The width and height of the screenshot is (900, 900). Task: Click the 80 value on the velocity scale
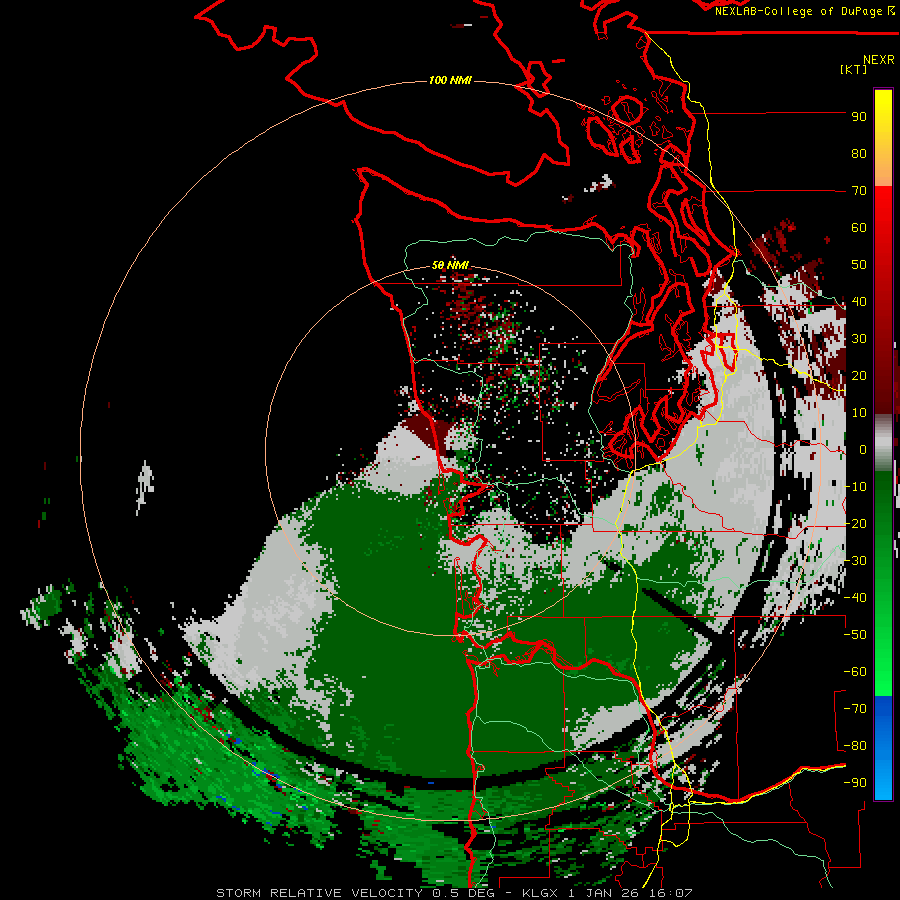click(x=859, y=154)
